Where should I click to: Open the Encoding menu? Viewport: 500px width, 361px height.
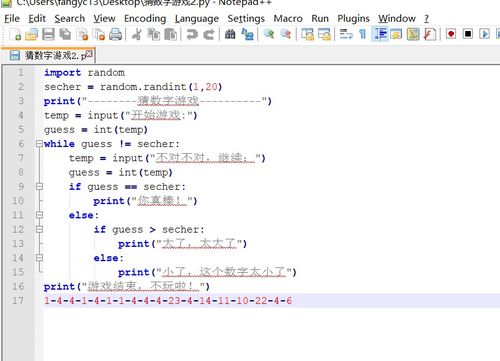click(145, 18)
